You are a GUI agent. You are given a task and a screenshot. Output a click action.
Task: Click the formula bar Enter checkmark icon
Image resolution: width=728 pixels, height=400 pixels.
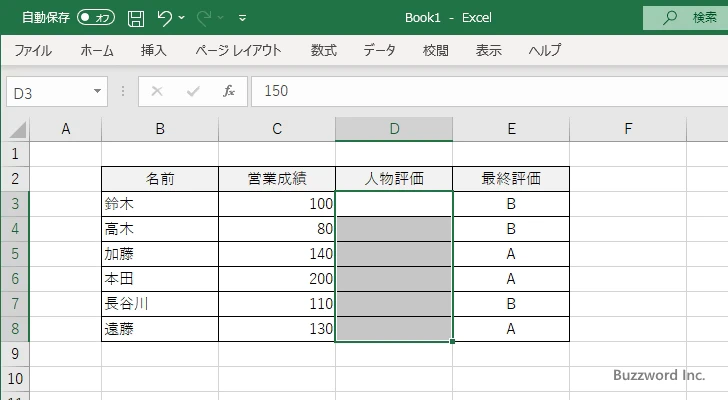[193, 91]
